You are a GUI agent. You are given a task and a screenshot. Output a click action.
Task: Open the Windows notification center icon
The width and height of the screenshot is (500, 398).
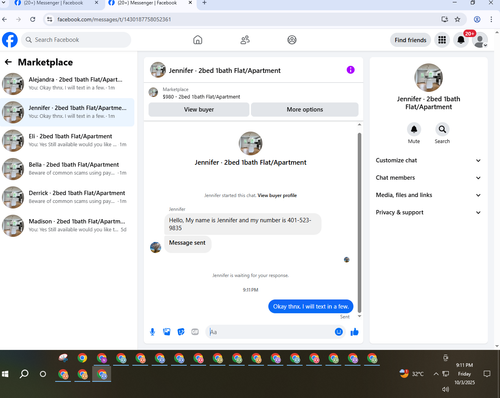[487, 374]
